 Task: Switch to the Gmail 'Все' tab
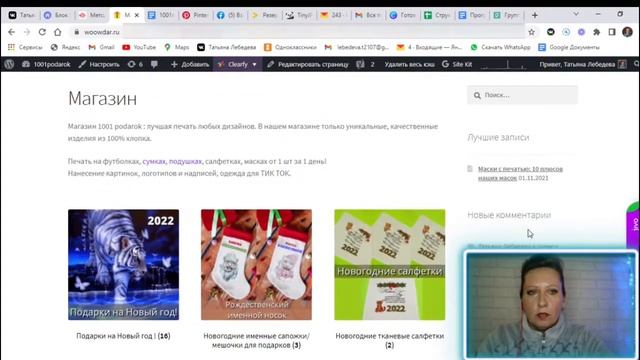click(368, 15)
